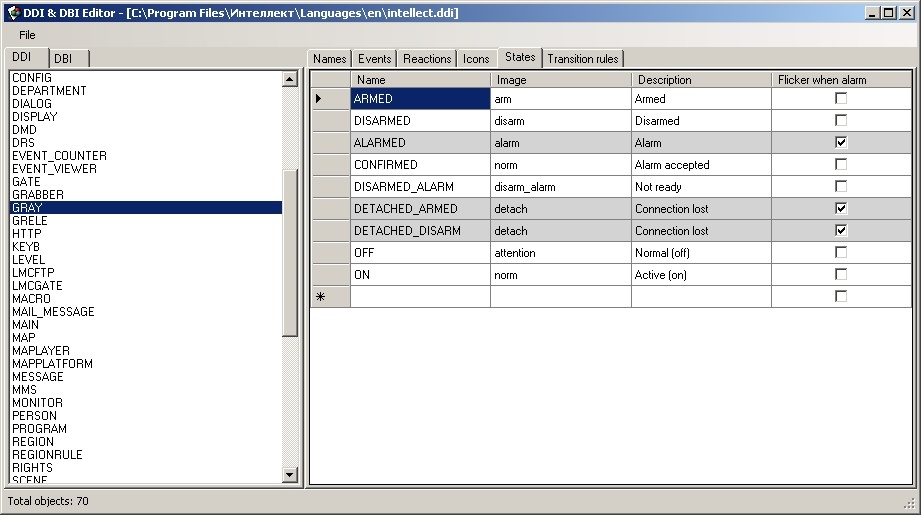The width and height of the screenshot is (921, 515).
Task: Switch to the Transition rules tab
Action: 583,59
